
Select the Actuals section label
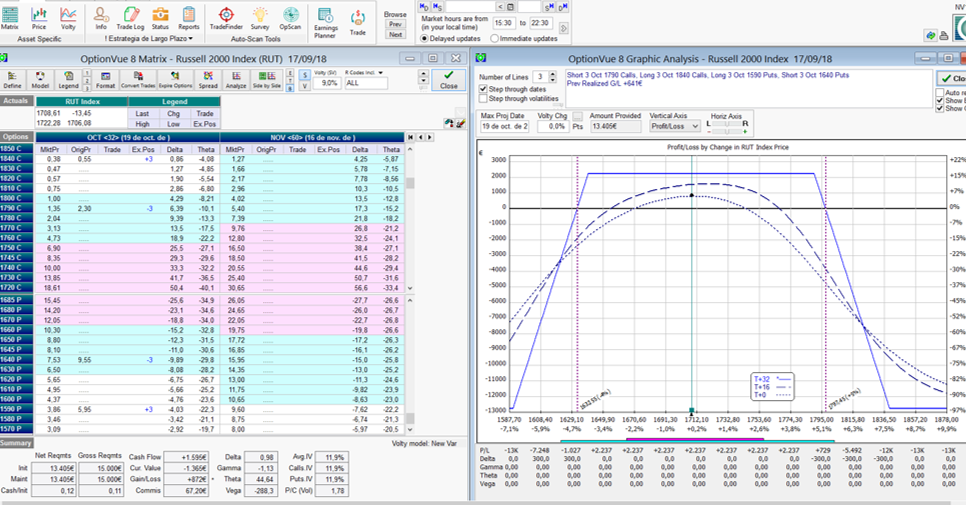(15, 100)
